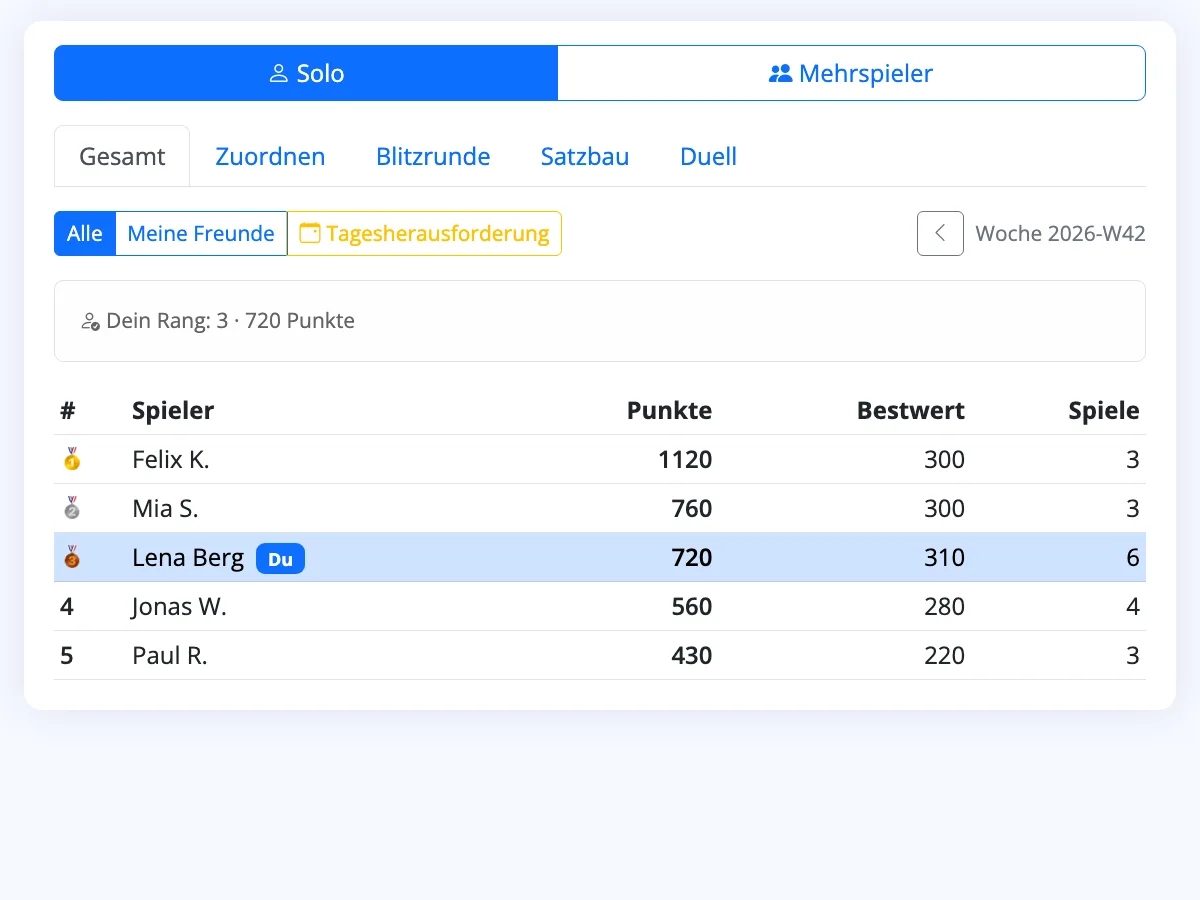The height and width of the screenshot is (900, 1200).
Task: Go to previous week with the chevron button
Action: tap(940, 233)
